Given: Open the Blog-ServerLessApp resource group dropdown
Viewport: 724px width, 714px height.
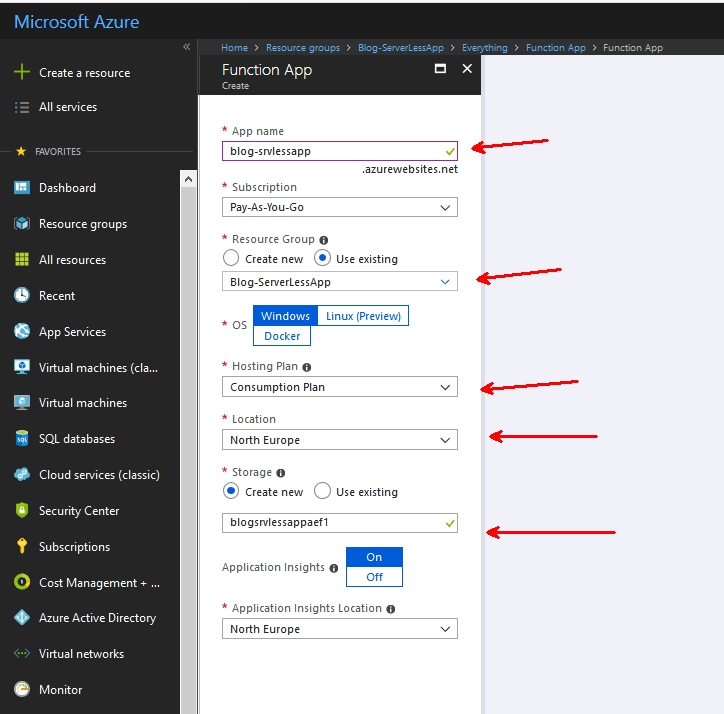Looking at the screenshot, I should (340, 282).
